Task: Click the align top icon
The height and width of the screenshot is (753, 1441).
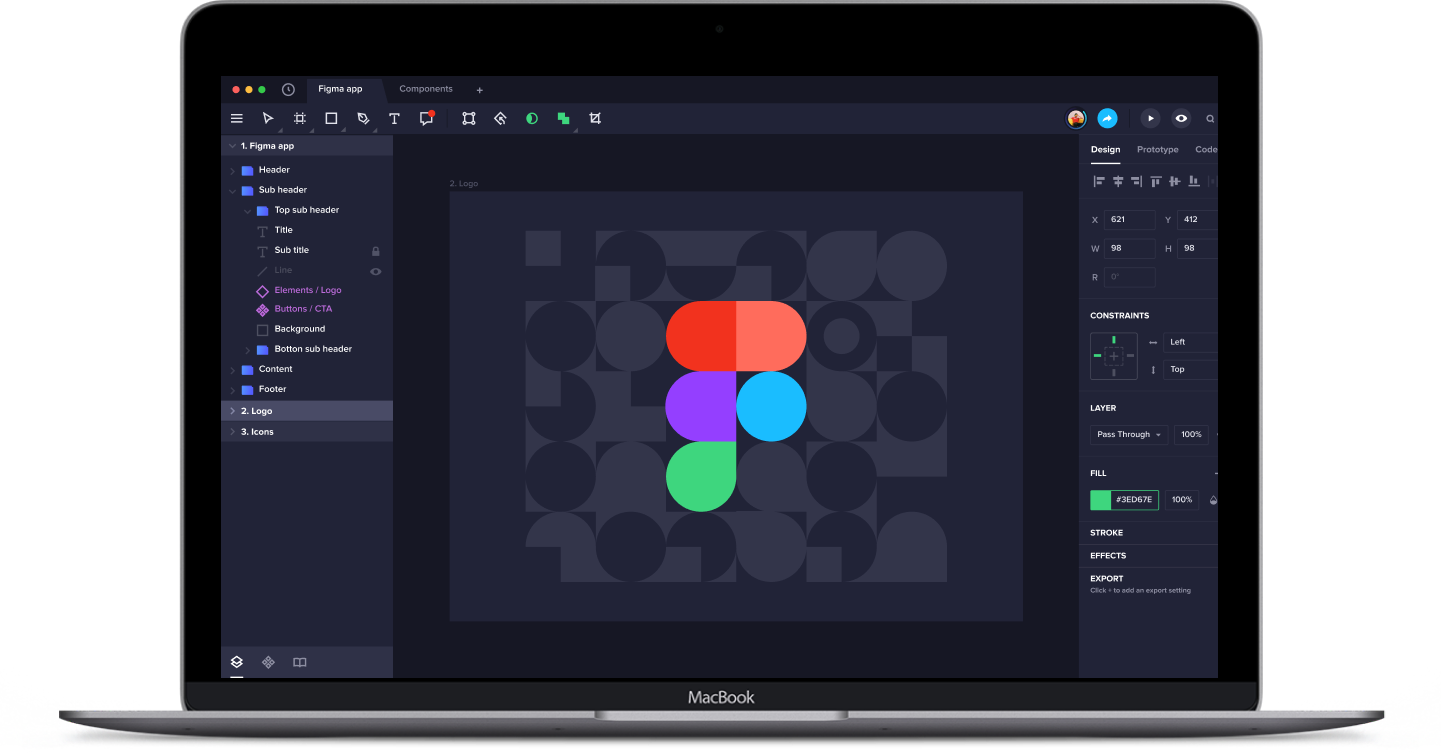Action: (x=1156, y=181)
